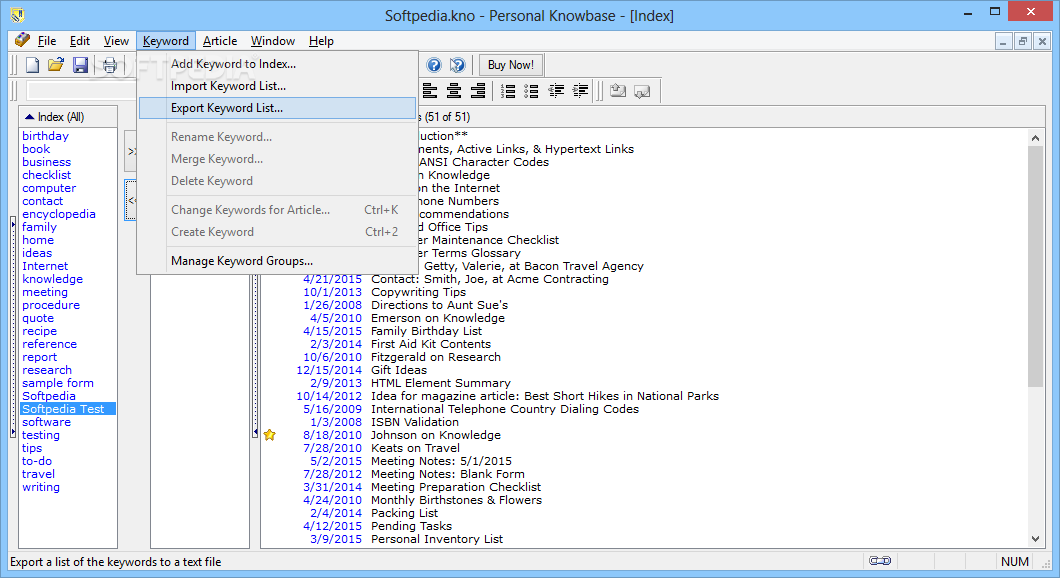
Task: Select the 'Internet' keyword
Action: click(x=45, y=266)
